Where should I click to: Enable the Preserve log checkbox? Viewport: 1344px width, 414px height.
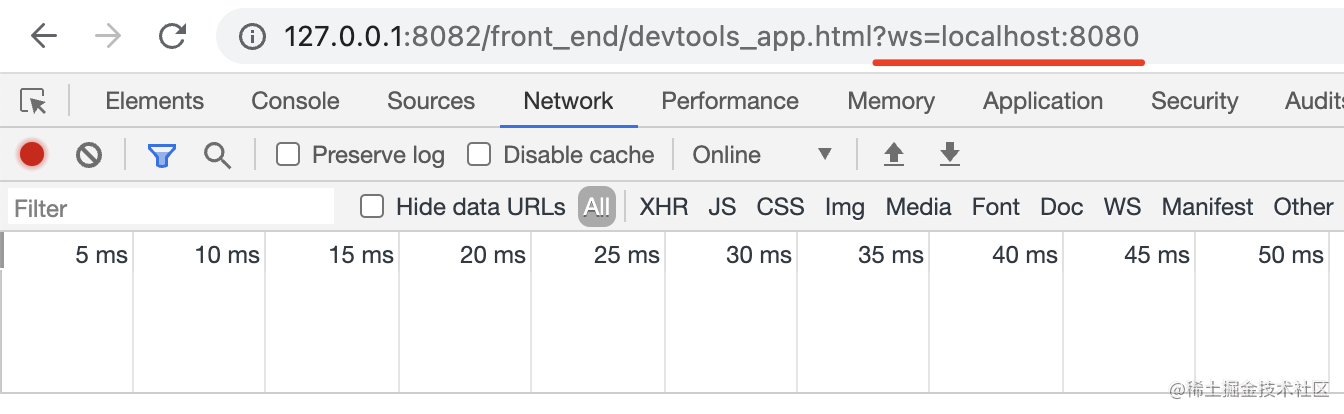(x=288, y=155)
